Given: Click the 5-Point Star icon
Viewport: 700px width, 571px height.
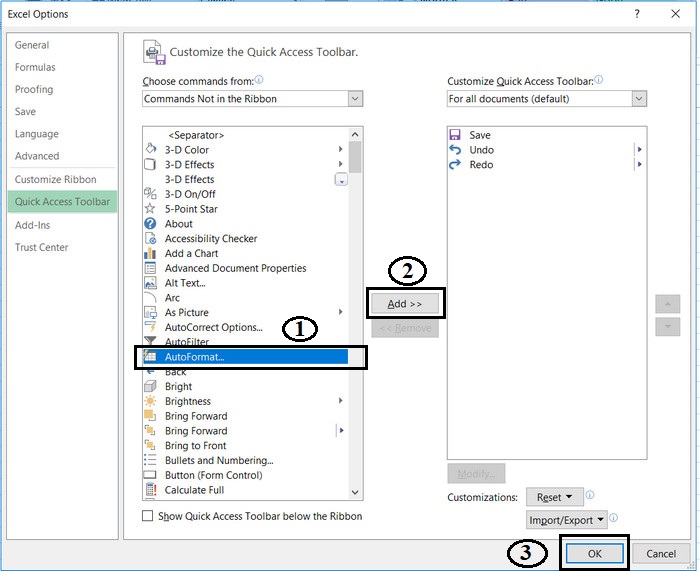Looking at the screenshot, I should coord(150,208).
